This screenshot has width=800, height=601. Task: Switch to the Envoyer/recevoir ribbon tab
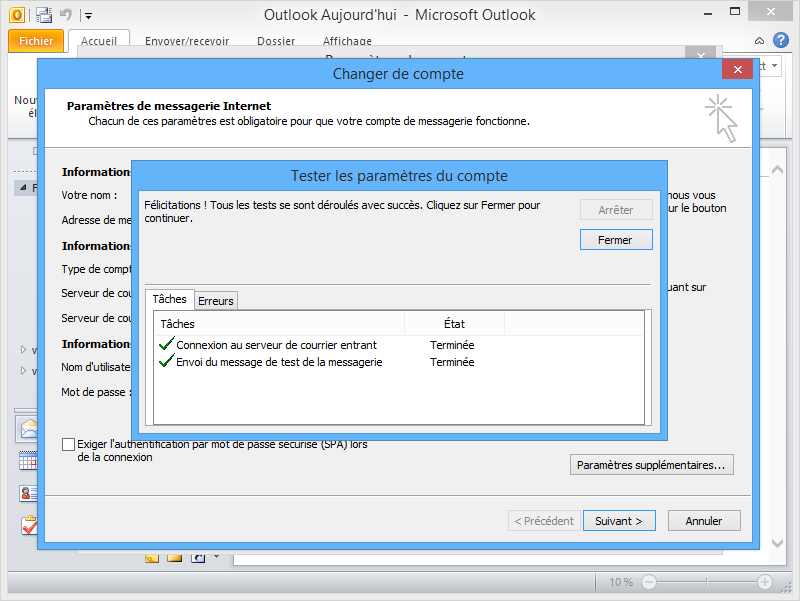click(187, 41)
